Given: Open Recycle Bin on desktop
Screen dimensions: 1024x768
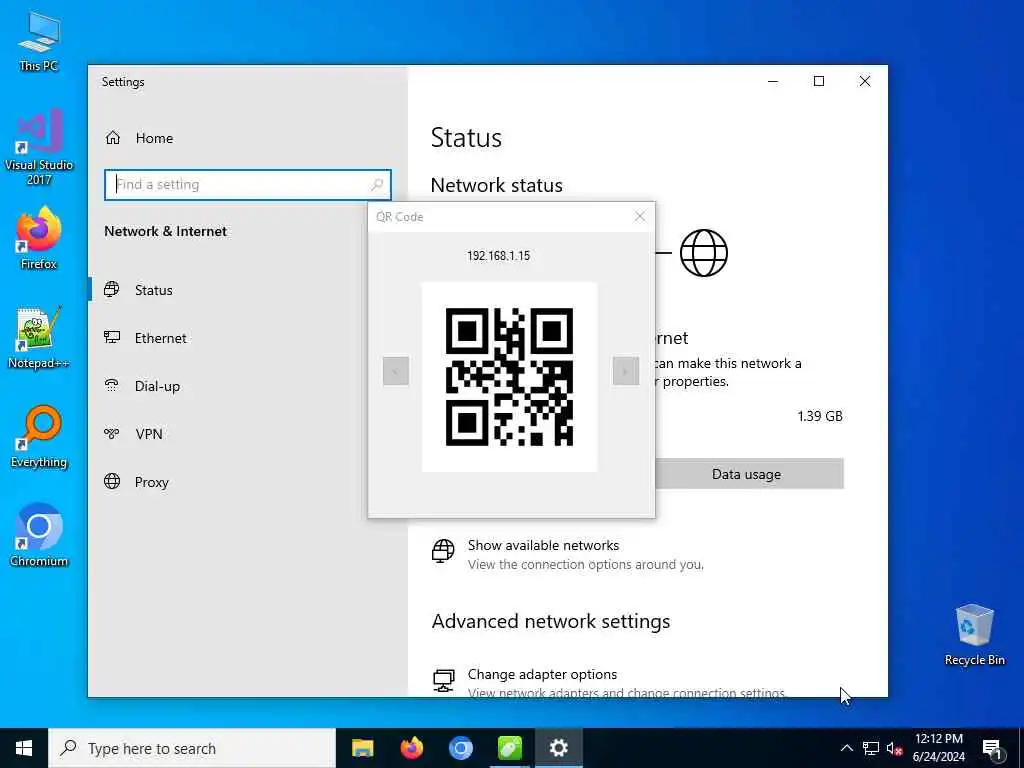Looking at the screenshot, I should (x=974, y=635).
